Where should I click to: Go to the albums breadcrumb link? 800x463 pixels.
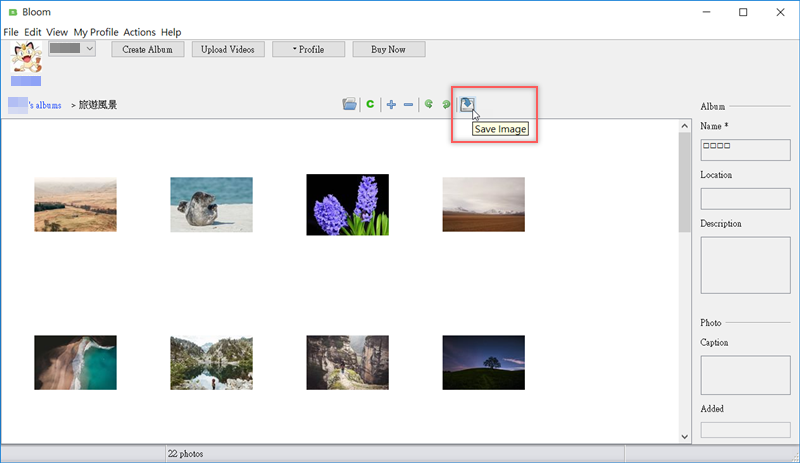(x=45, y=105)
